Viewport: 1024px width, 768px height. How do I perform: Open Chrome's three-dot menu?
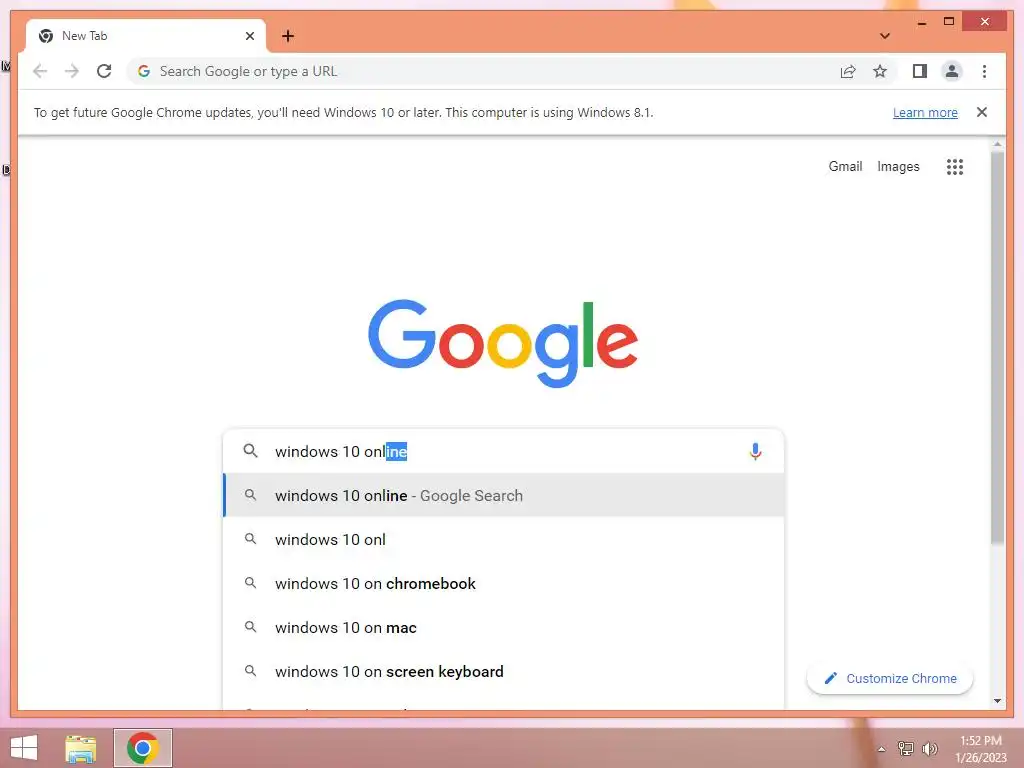[984, 71]
